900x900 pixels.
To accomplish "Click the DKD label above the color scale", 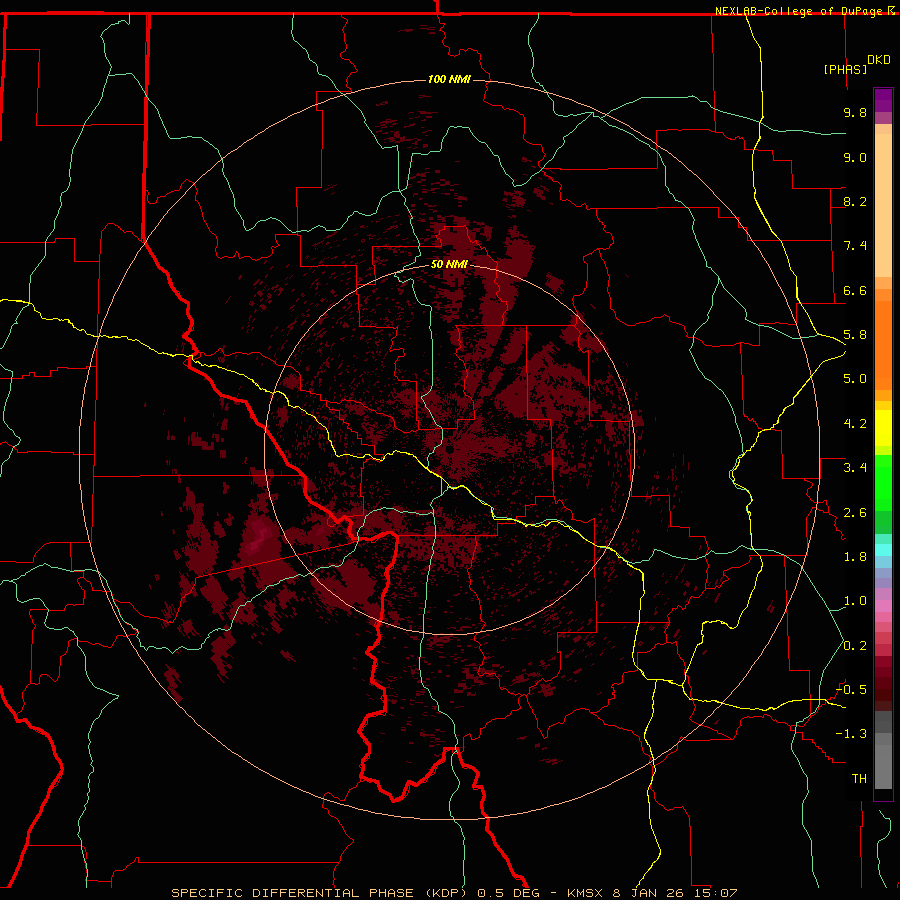I will [879, 60].
